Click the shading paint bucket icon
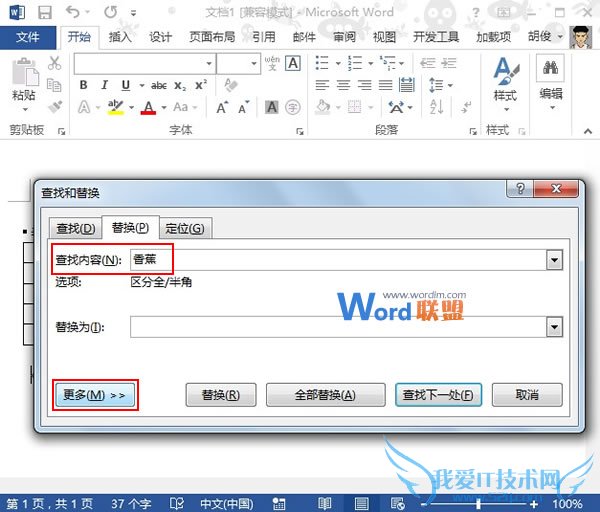 point(323,107)
